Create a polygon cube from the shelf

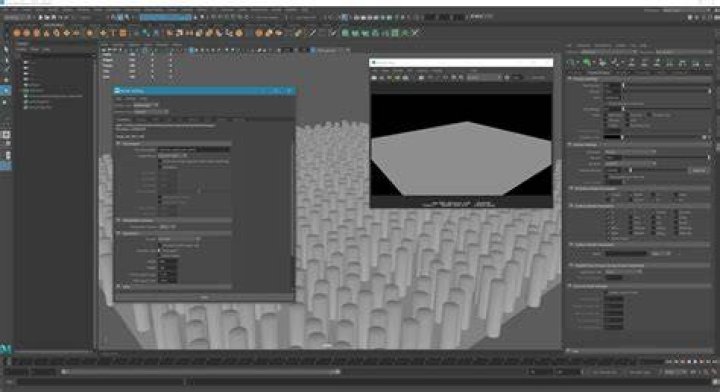[27, 33]
